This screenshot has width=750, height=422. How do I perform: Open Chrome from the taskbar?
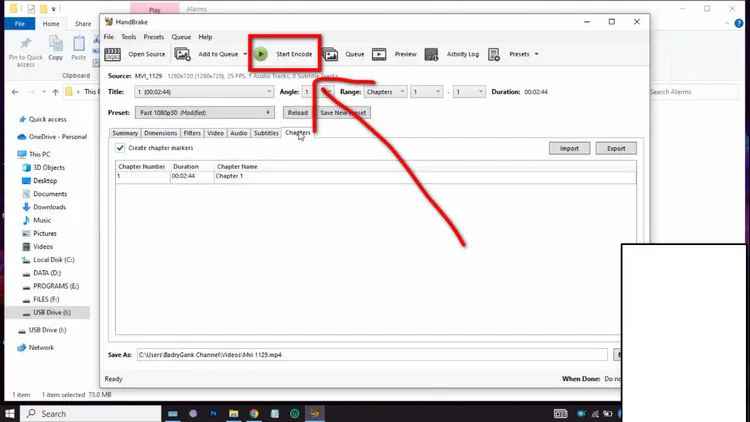click(x=254, y=413)
